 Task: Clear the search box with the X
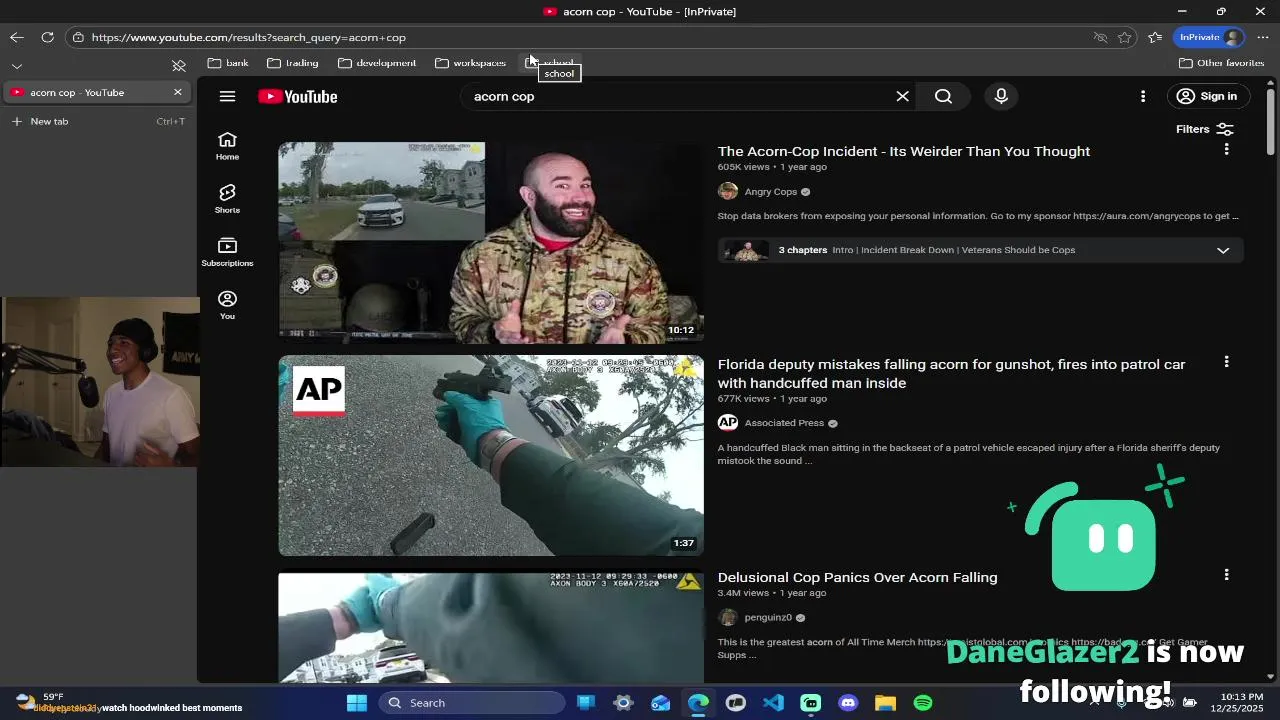coord(902,96)
